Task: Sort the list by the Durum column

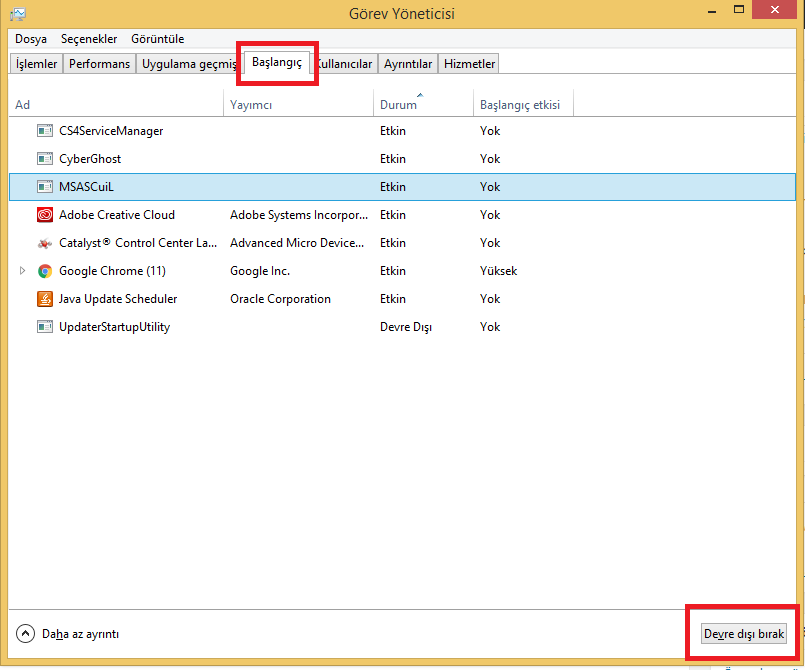Action: [x=399, y=104]
